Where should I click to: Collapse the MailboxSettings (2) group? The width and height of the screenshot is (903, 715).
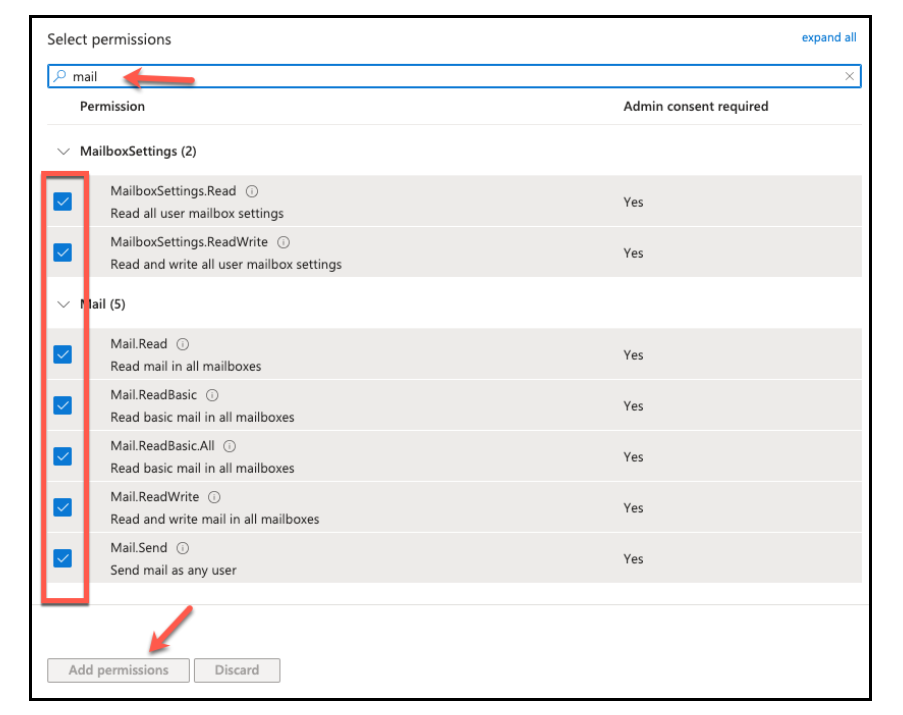[x=63, y=151]
